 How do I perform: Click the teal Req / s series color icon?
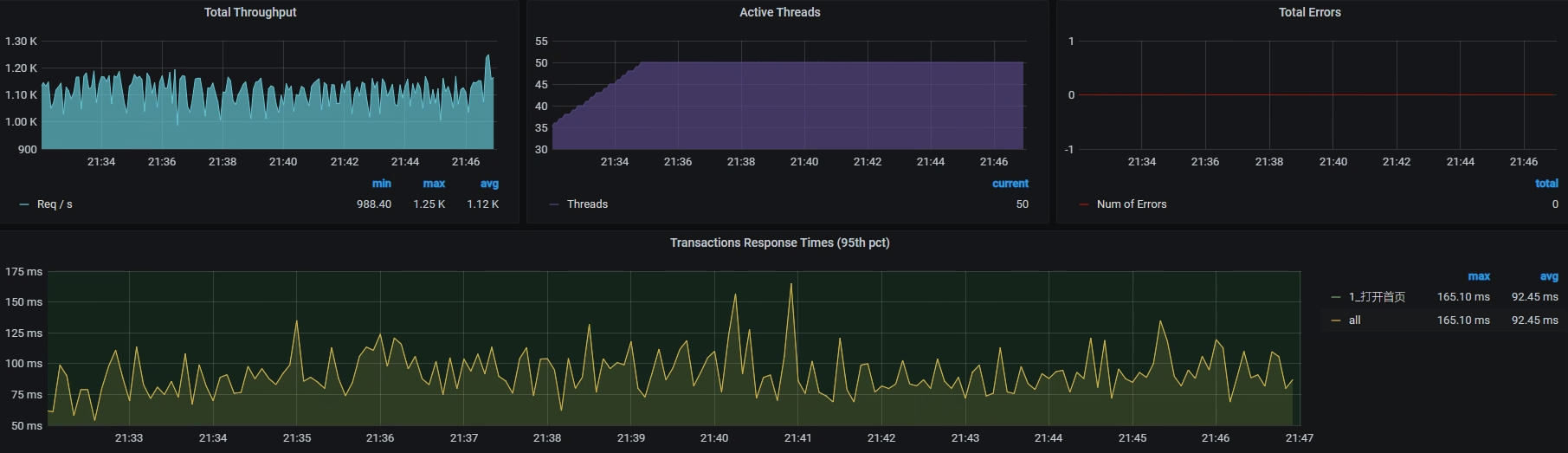pyautogui.click(x=24, y=204)
